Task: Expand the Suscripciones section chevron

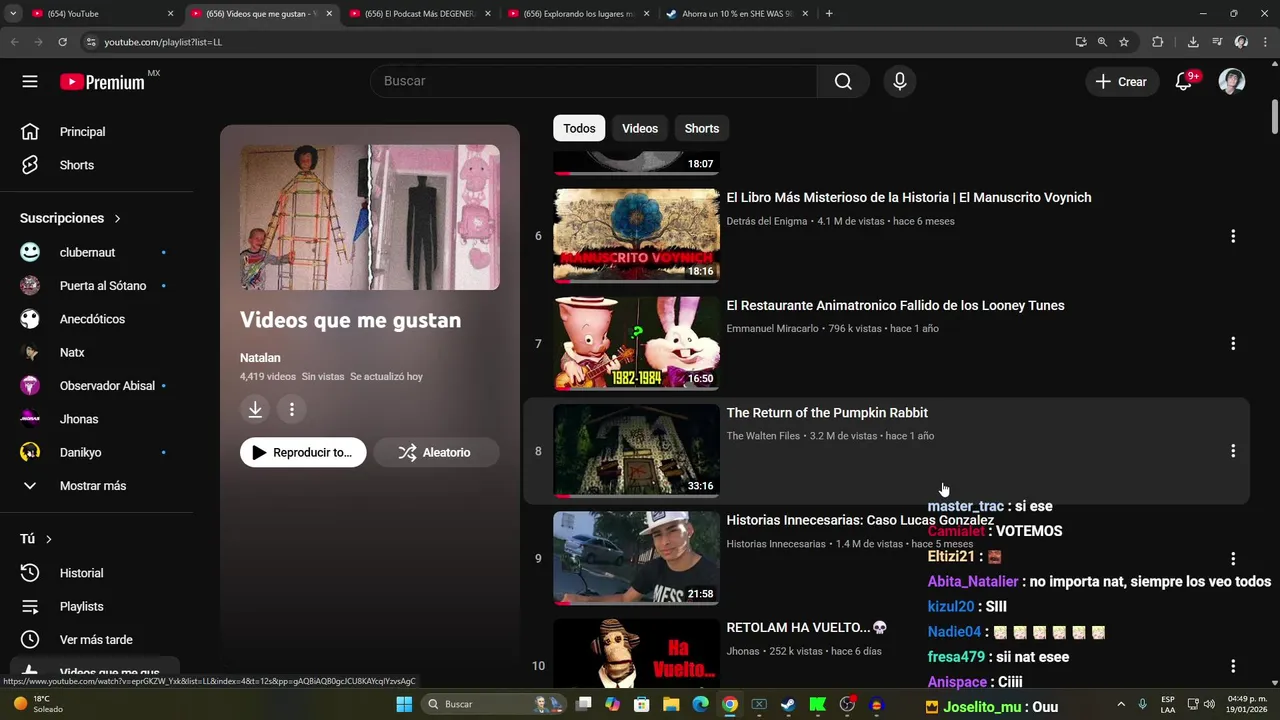Action: click(117, 218)
